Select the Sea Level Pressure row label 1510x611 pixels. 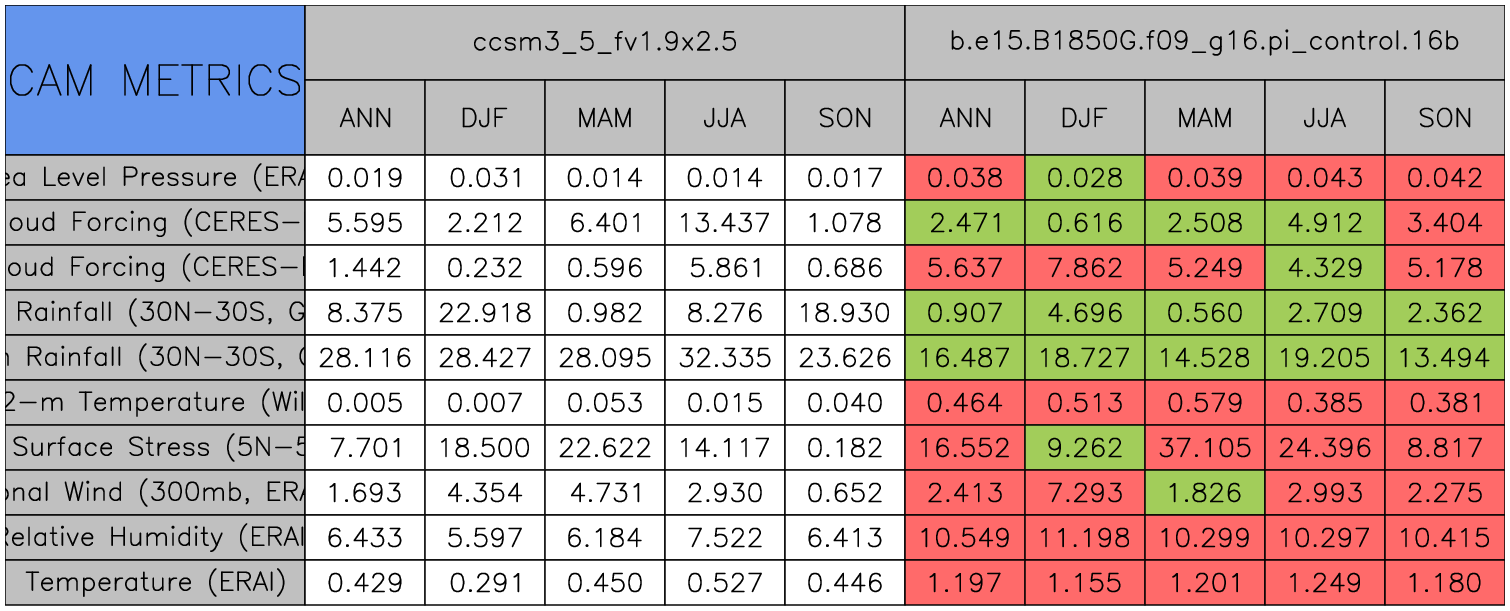[155, 178]
